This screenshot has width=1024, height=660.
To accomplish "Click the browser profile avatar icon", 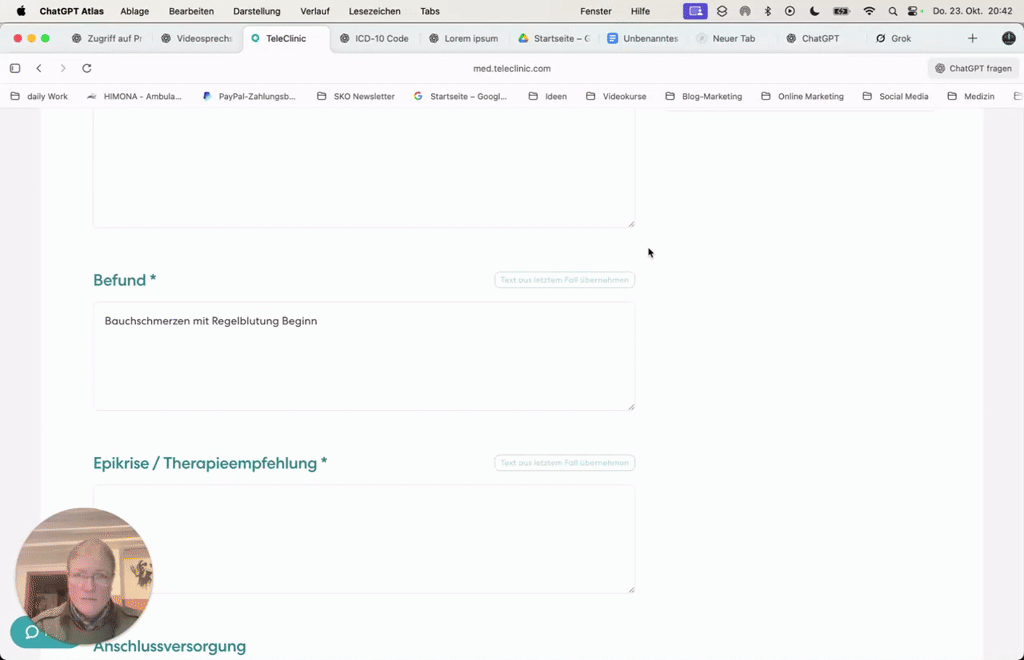I will (x=1009, y=38).
